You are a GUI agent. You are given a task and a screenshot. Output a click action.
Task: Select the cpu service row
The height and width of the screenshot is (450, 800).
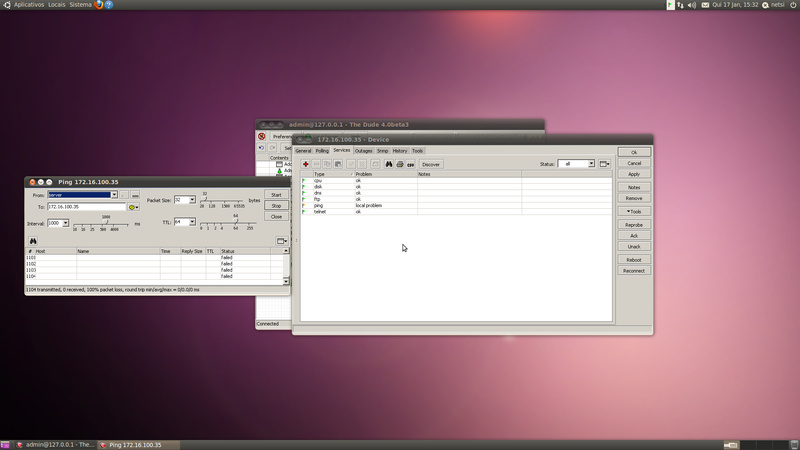[x=456, y=181]
